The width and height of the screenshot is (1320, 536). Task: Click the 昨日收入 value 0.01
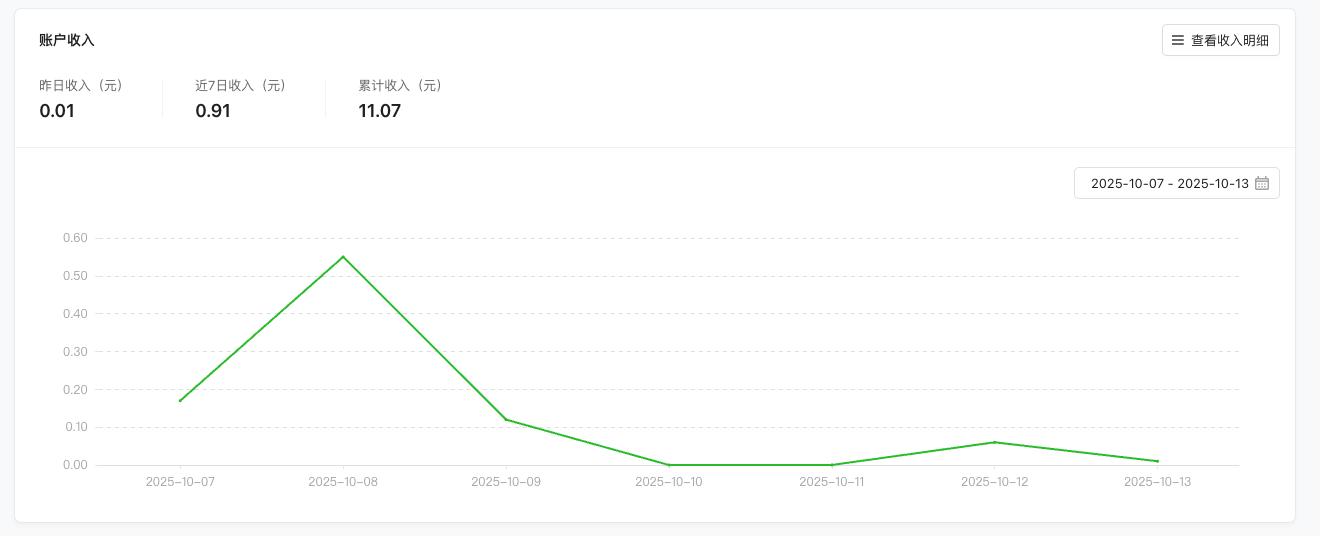coord(57,111)
